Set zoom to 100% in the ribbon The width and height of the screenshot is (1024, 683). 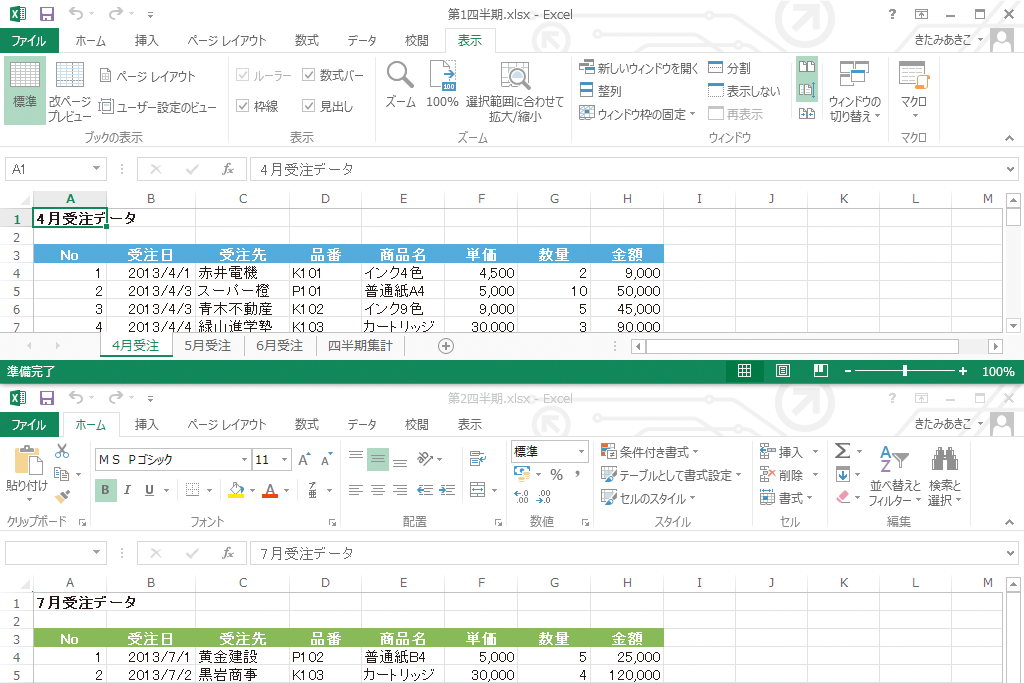pos(442,85)
